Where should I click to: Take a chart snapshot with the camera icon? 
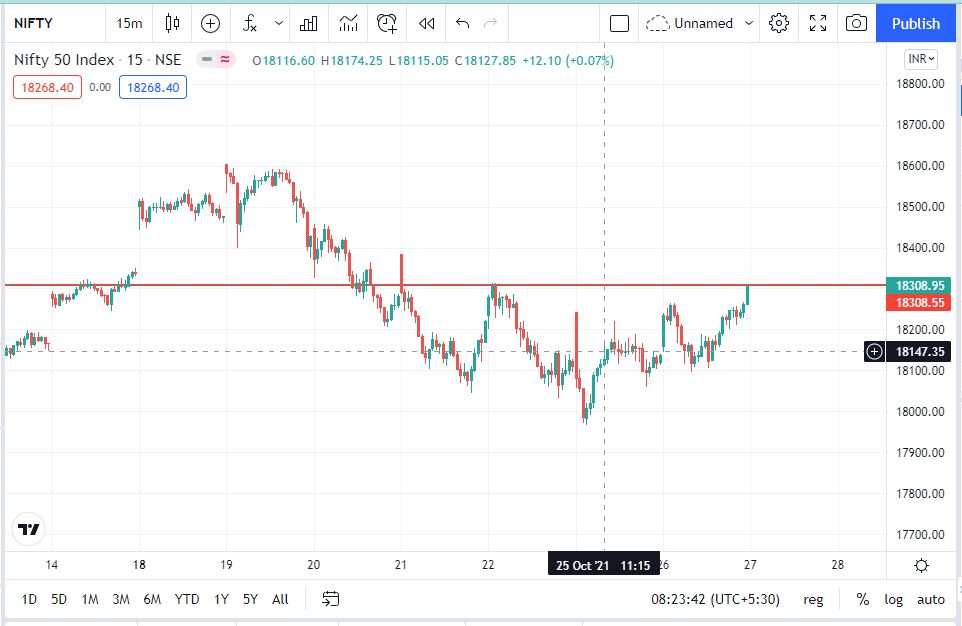point(855,23)
